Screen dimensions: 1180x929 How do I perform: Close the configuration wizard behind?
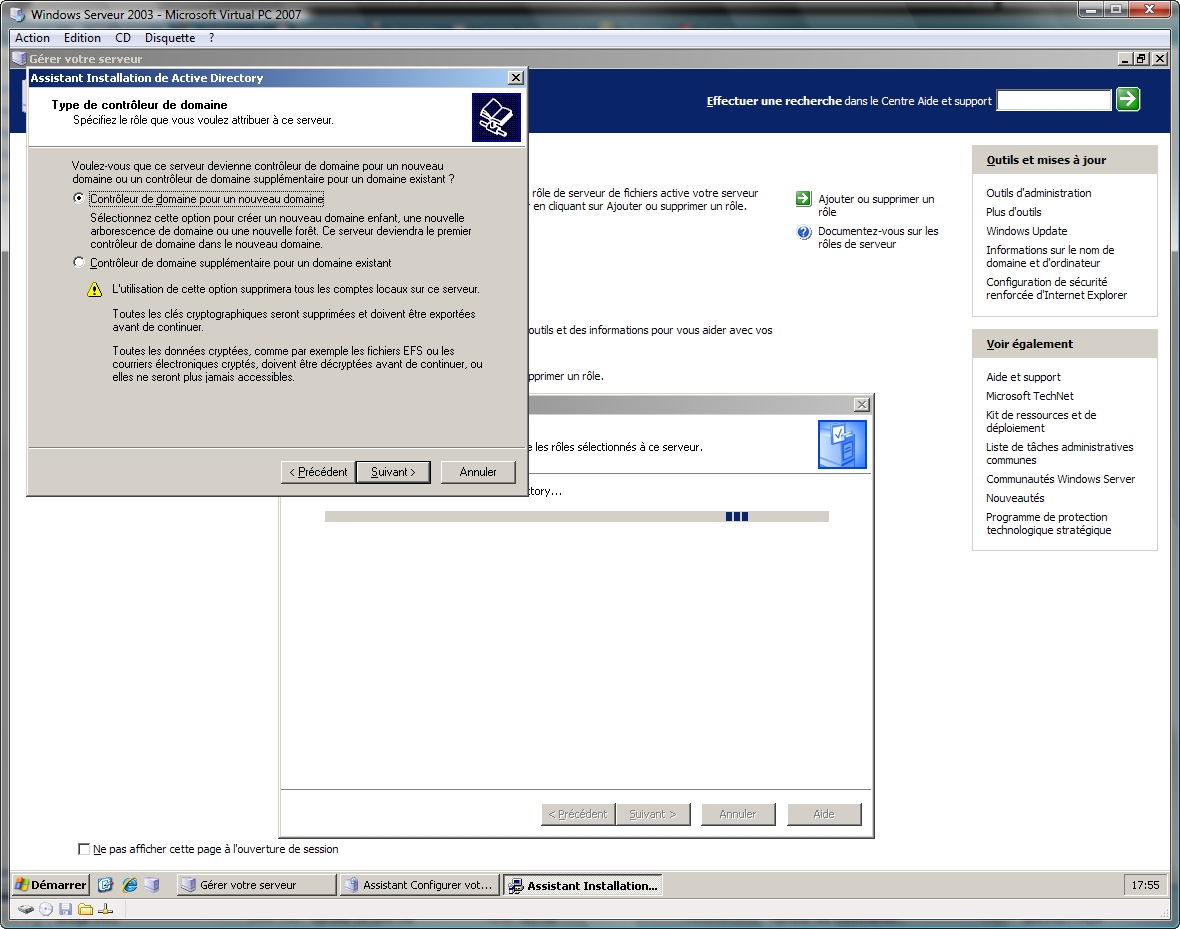coord(862,404)
